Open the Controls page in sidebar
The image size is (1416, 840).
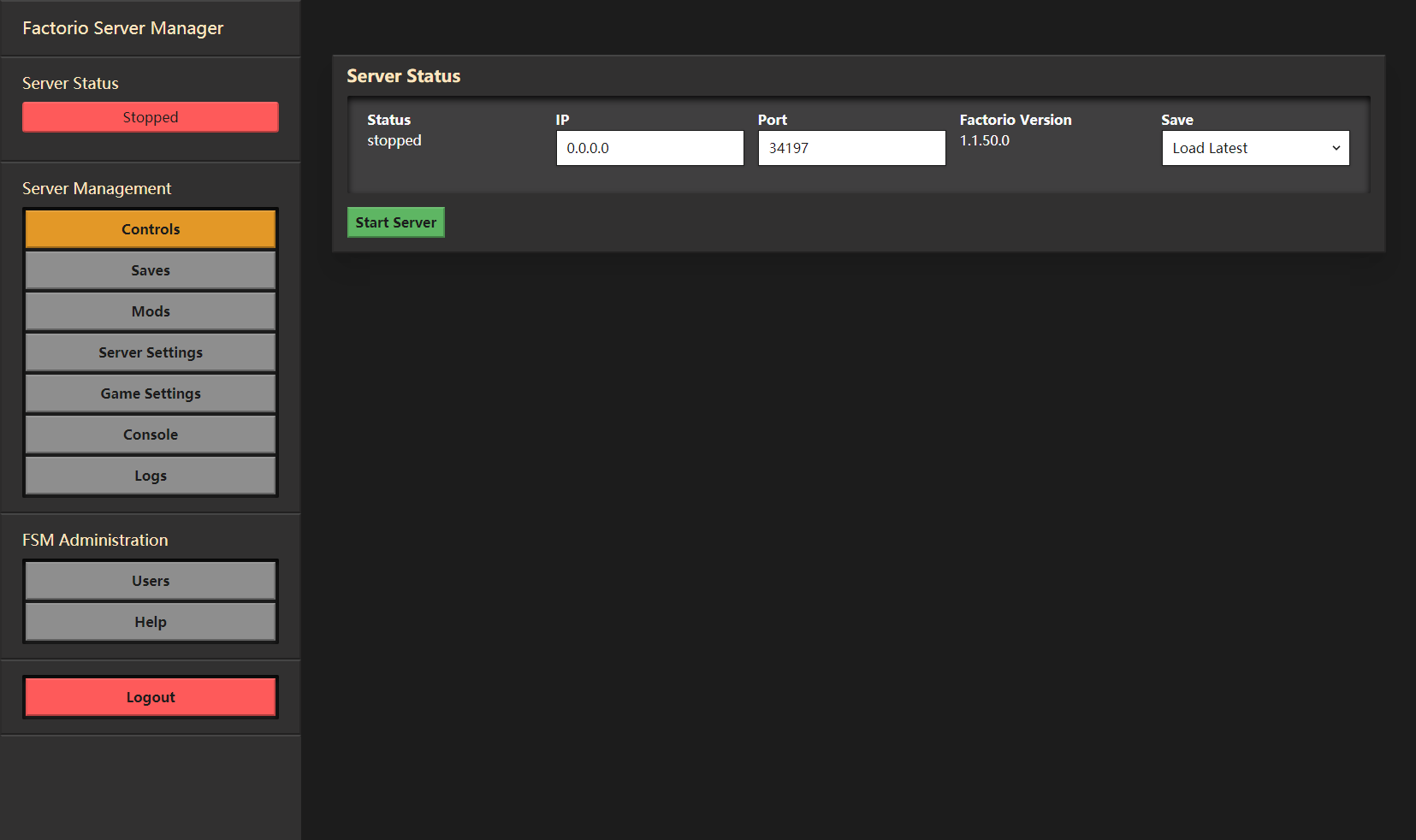pos(151,229)
